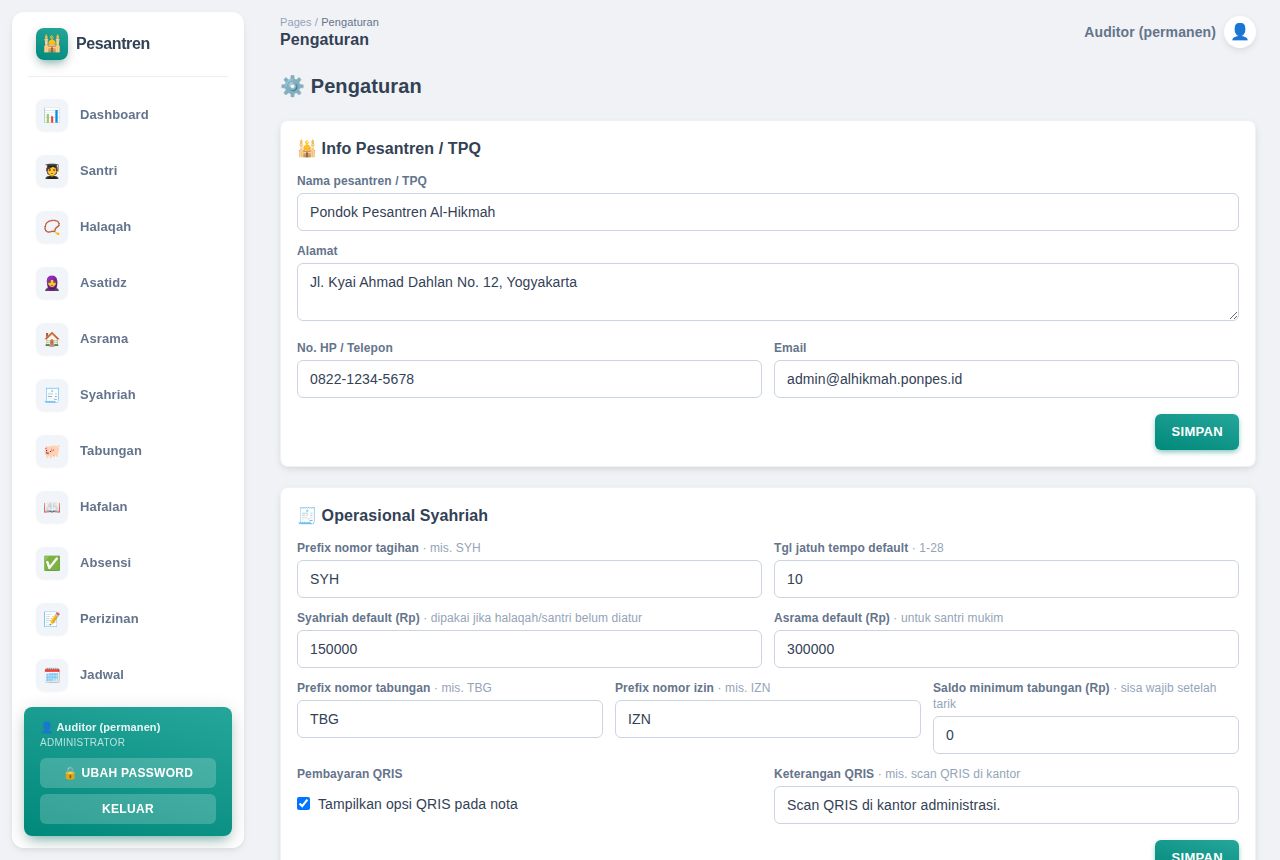The width and height of the screenshot is (1280, 860).
Task: Open the Asrama house icon
Action: (52, 339)
